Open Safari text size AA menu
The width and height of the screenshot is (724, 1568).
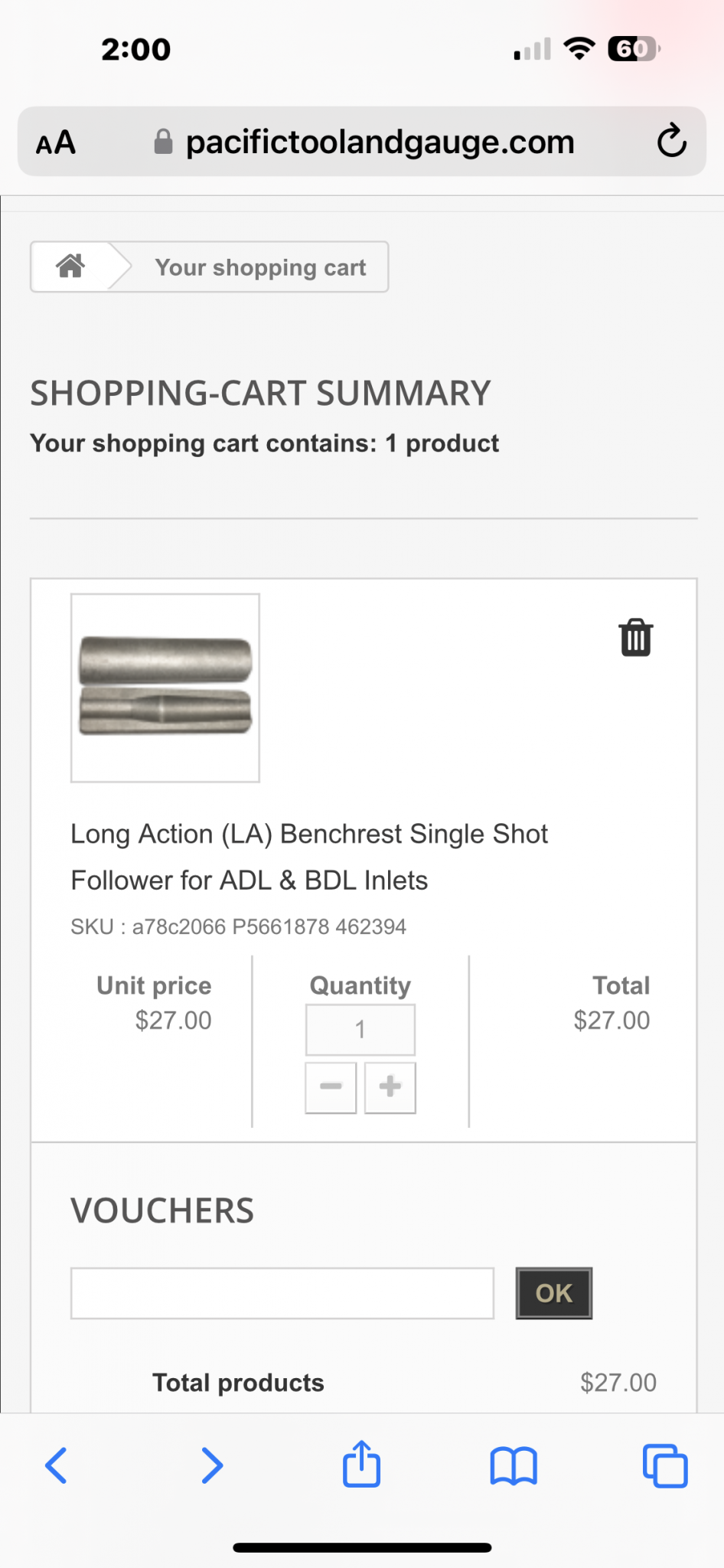coord(56,142)
